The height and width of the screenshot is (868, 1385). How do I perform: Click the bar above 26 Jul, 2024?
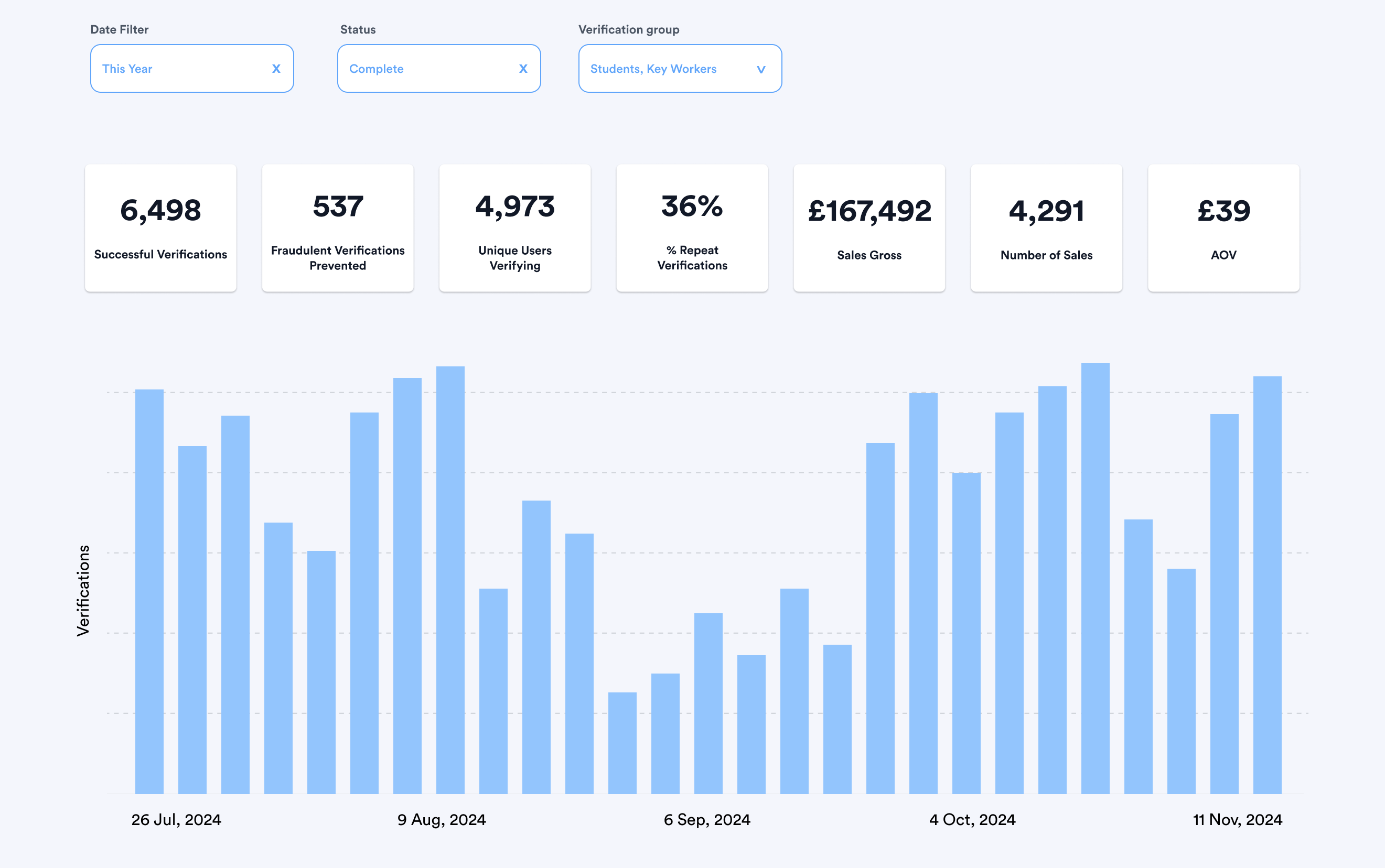[x=149, y=591]
